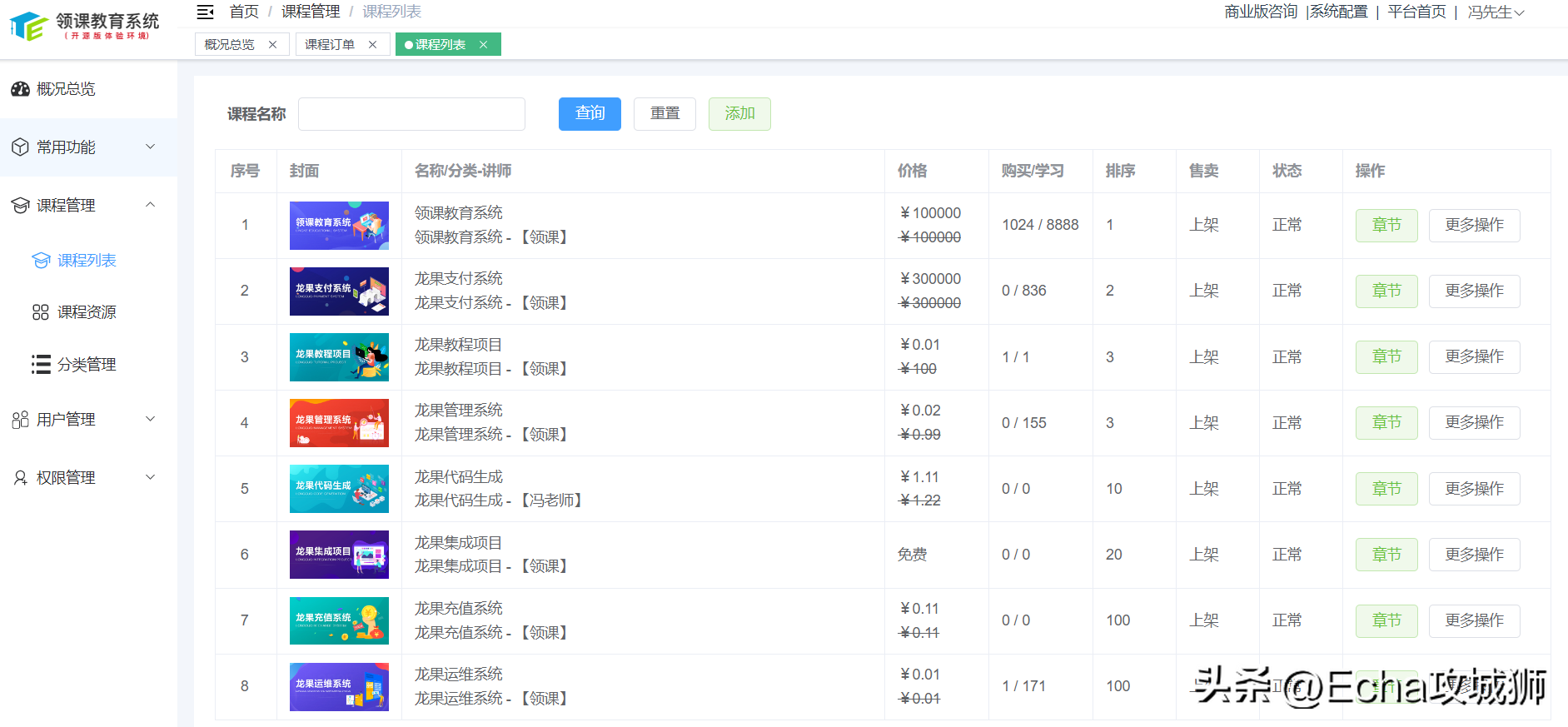Close the 课程列表 tab
Viewport: 1568px width, 727px height.
(x=483, y=45)
